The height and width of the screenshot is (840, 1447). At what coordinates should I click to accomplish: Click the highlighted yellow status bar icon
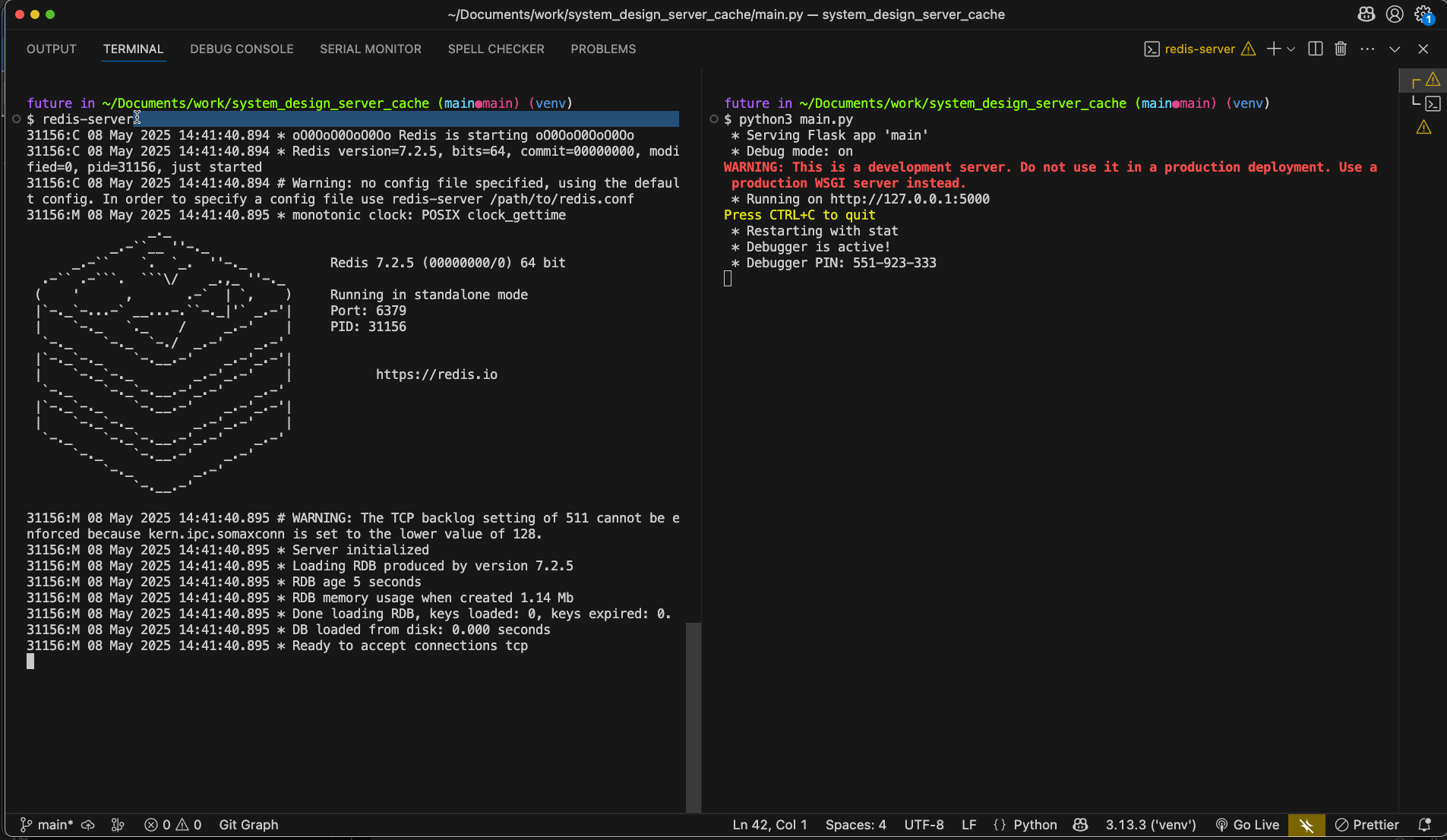(x=1306, y=825)
